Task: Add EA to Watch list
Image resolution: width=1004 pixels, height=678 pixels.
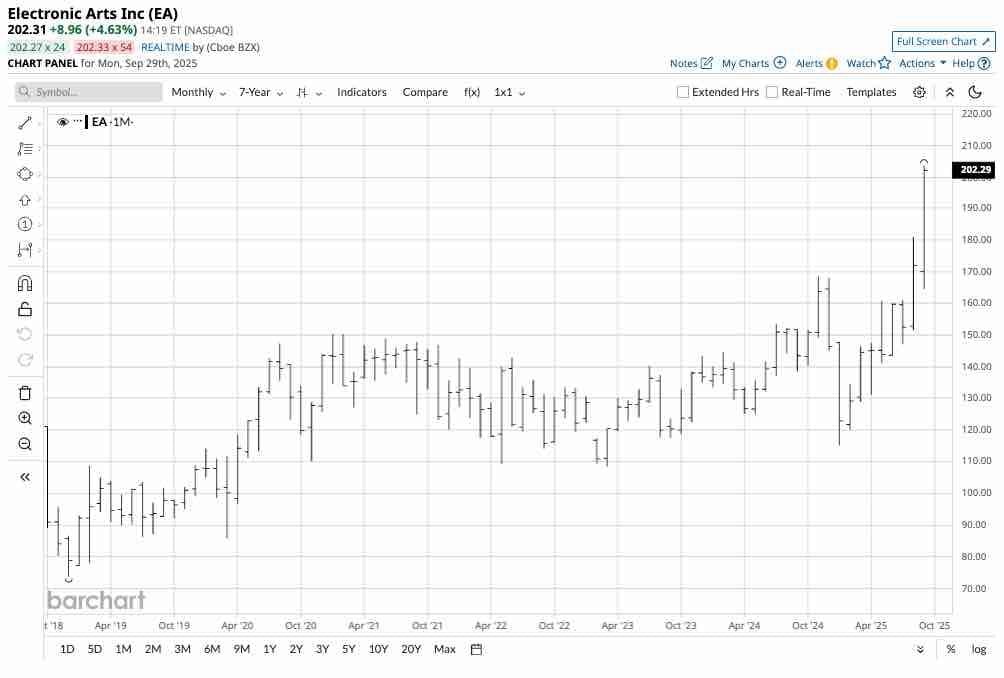Action: pos(868,63)
